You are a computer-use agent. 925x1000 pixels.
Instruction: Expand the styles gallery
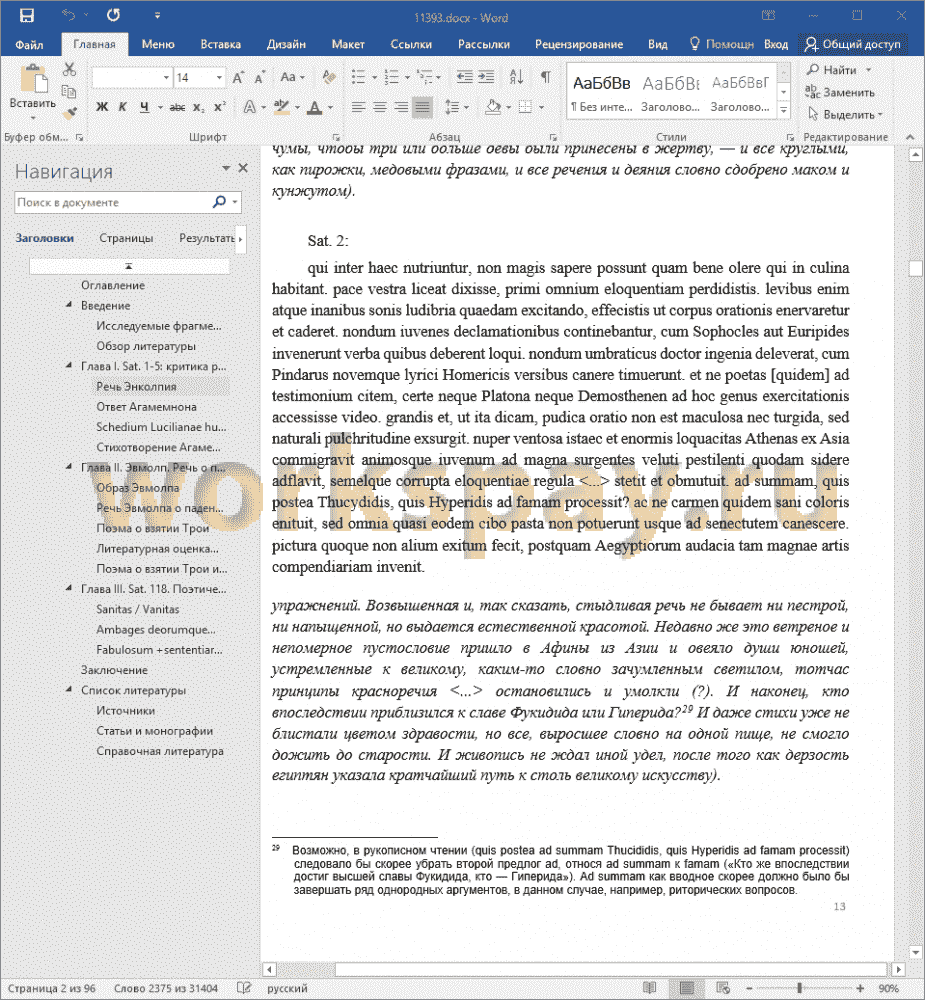pos(784,111)
